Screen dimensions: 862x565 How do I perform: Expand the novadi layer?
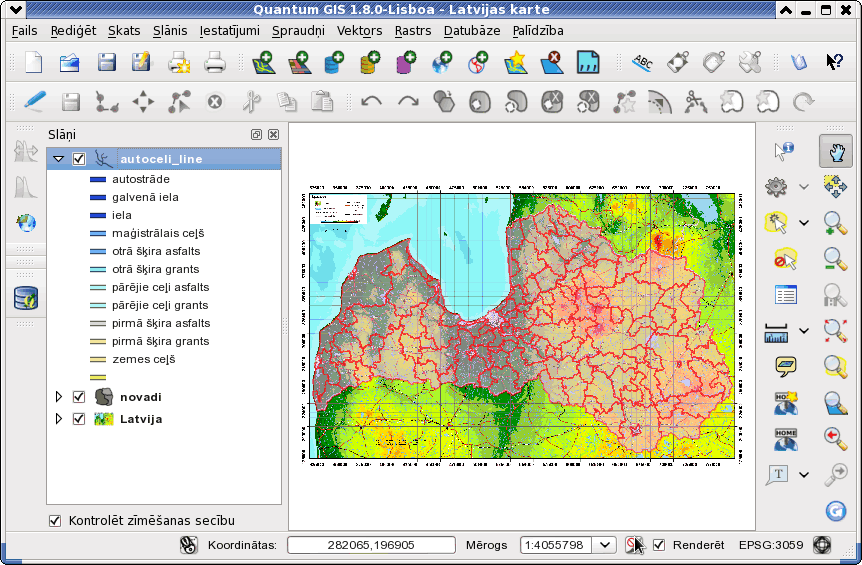(x=58, y=397)
